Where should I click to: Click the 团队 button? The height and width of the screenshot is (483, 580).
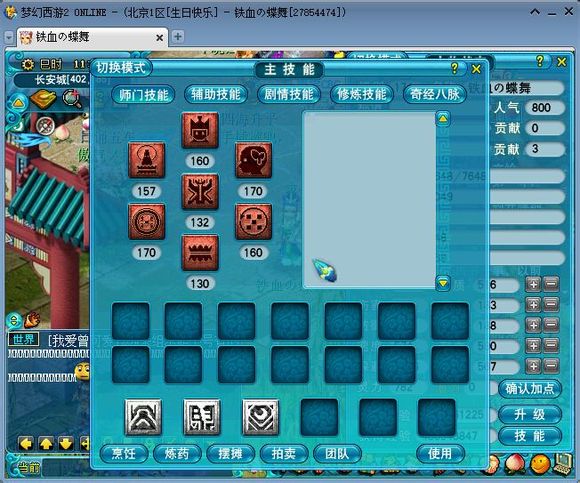click(x=337, y=454)
